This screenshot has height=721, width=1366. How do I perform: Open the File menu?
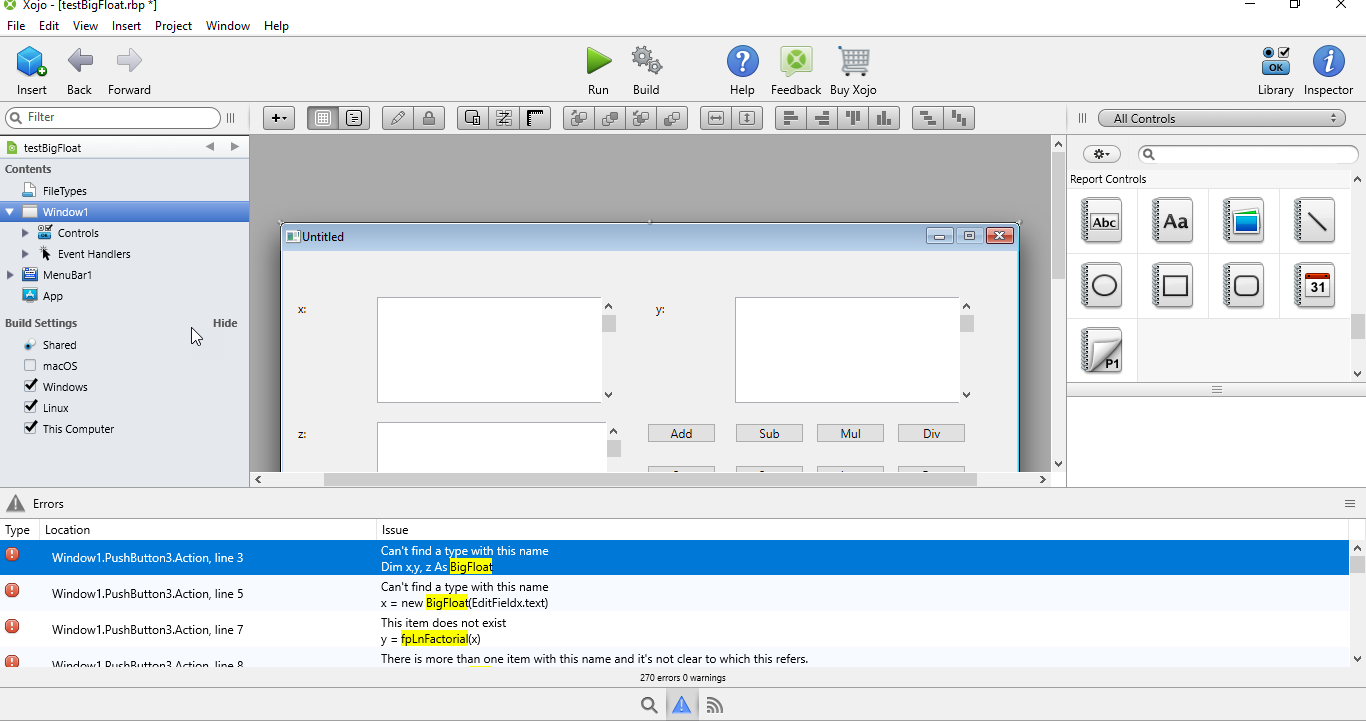(x=16, y=26)
